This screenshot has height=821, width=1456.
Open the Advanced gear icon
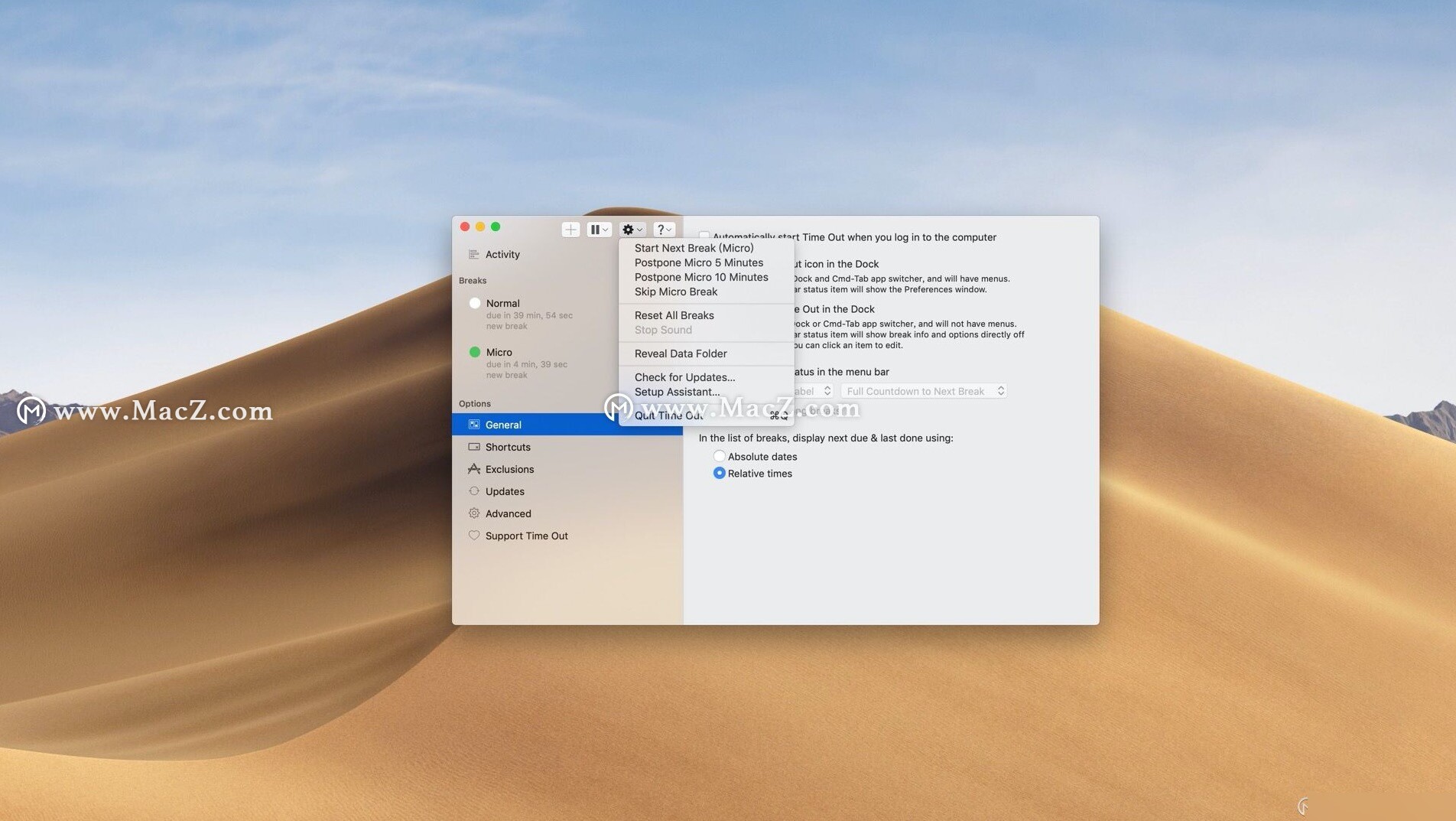tap(473, 513)
